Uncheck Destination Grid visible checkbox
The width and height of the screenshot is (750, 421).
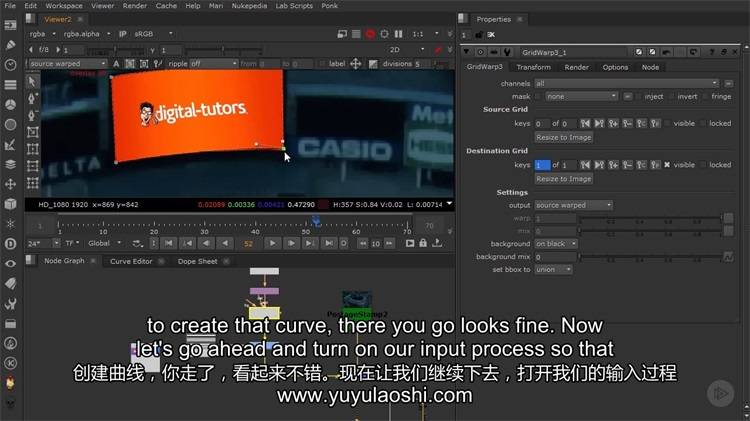(667, 165)
